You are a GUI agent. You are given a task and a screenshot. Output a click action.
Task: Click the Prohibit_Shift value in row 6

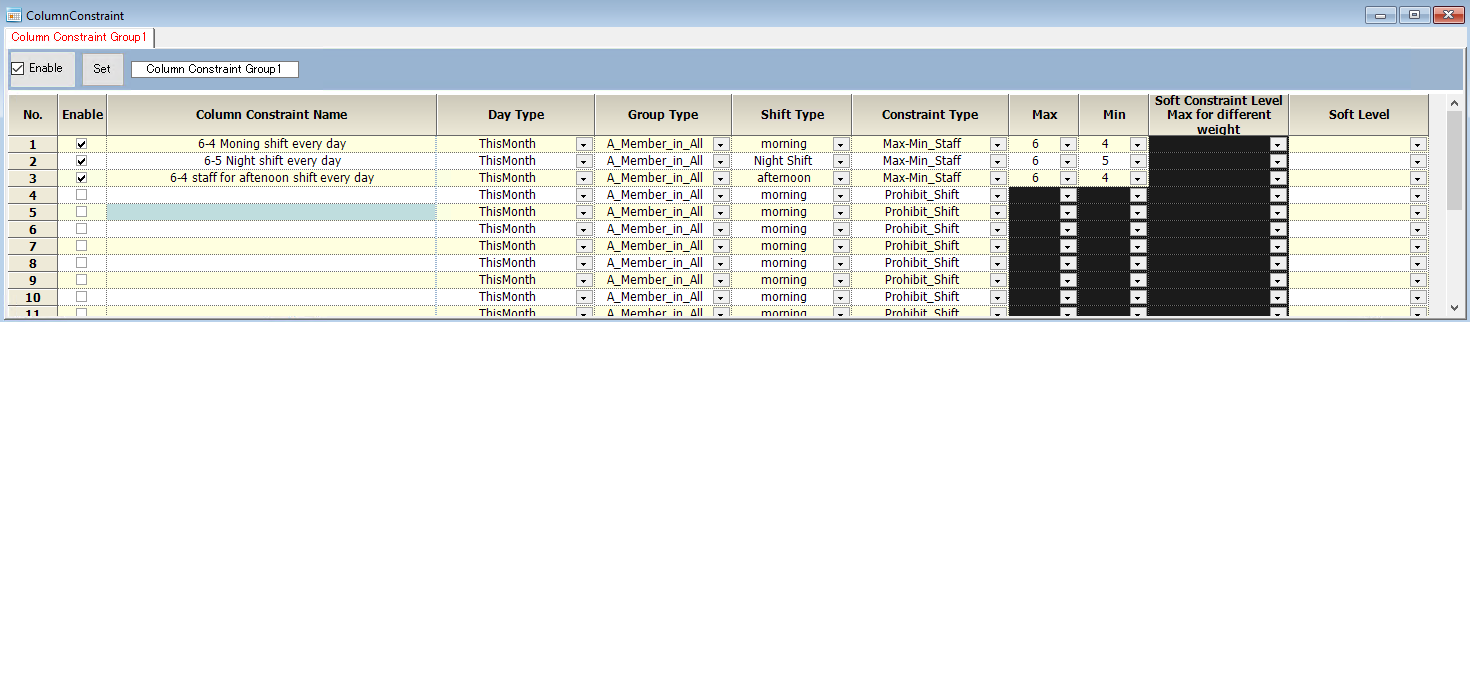(922, 229)
